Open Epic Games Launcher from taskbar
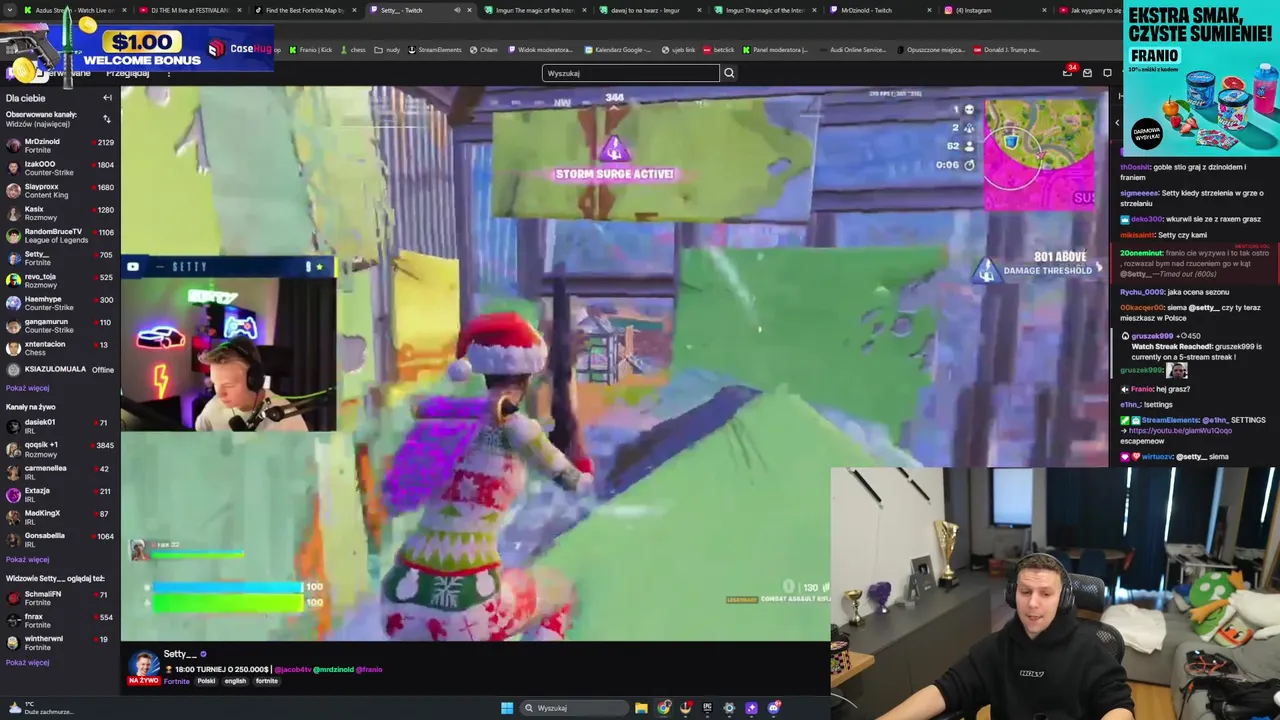1280x720 pixels. click(707, 708)
